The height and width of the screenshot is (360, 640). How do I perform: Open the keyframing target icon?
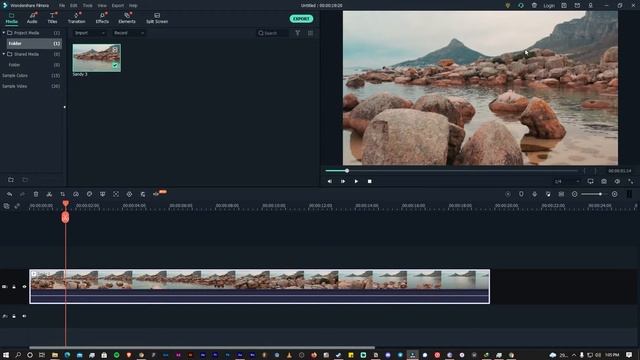pyautogui.click(x=129, y=194)
